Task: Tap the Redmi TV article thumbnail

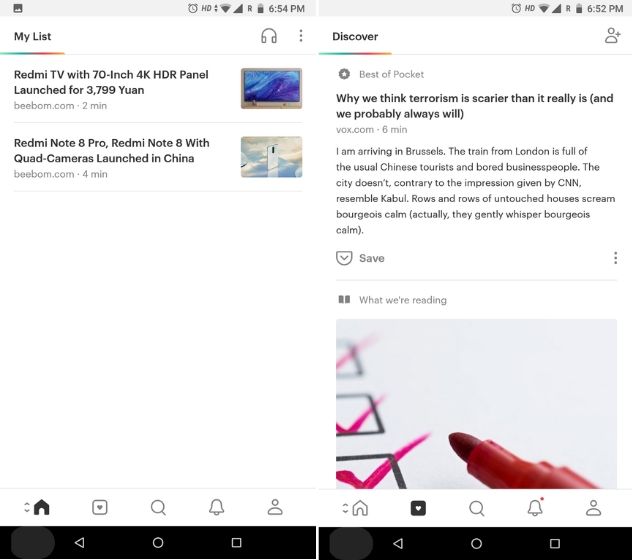Action: 271,88
